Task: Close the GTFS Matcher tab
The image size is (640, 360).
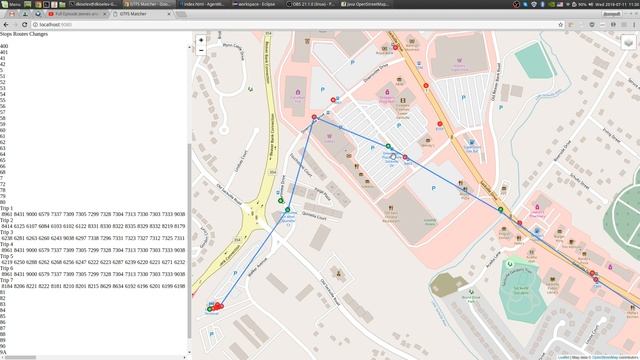Action: 169,14
